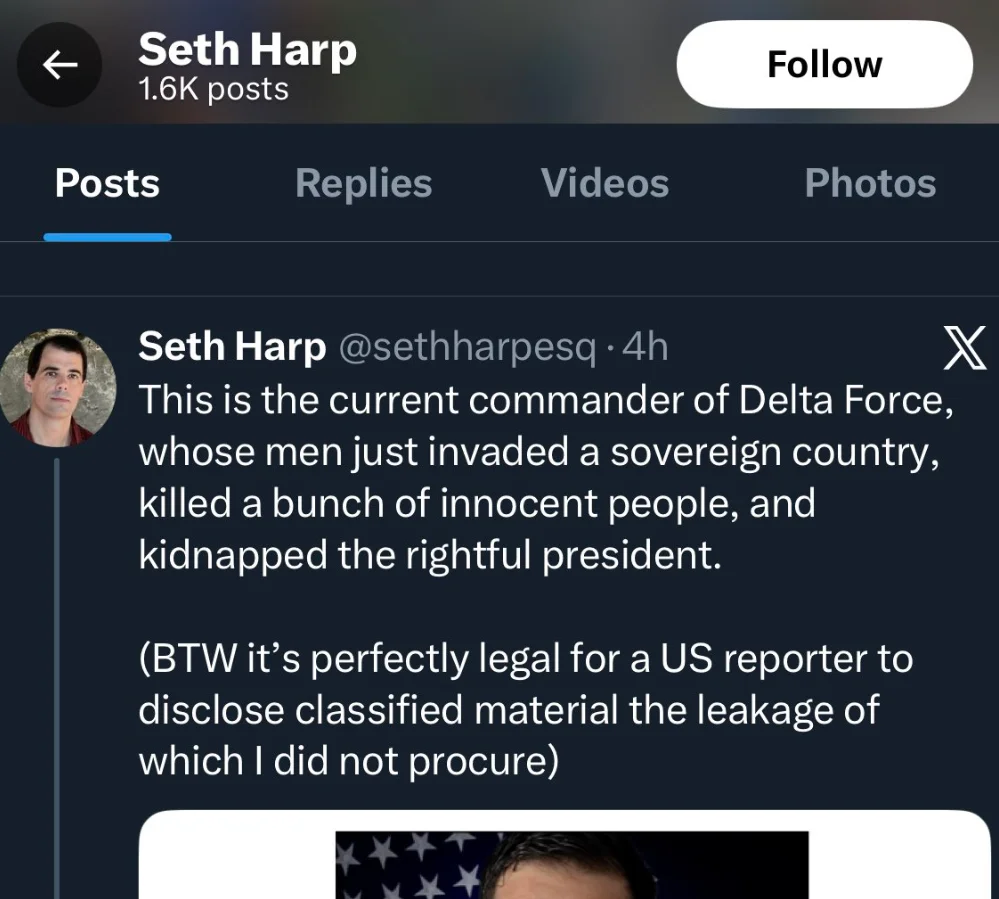Follow Seth Harp
Screen dimensions: 999x899
(824, 65)
